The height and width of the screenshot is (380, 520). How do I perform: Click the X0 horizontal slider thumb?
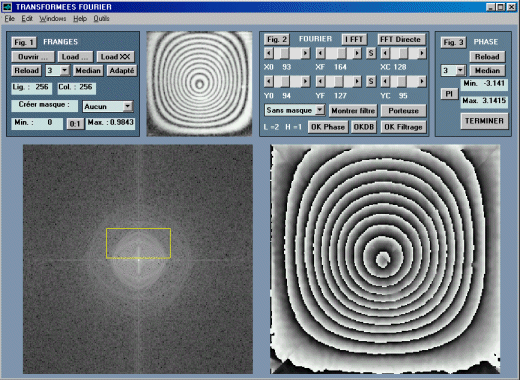[284, 53]
